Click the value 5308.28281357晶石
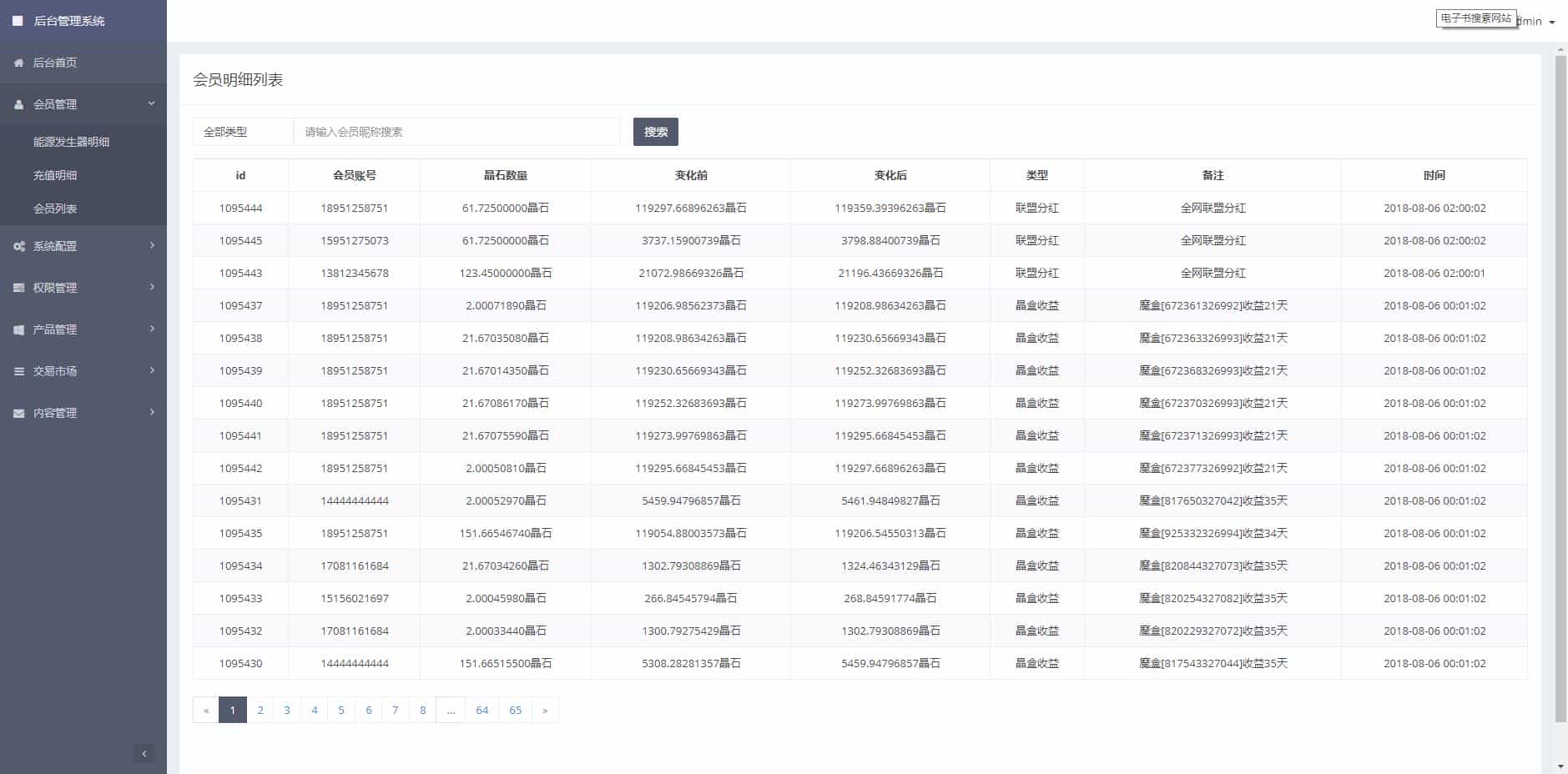Image resolution: width=1568 pixels, height=774 pixels. click(x=691, y=663)
